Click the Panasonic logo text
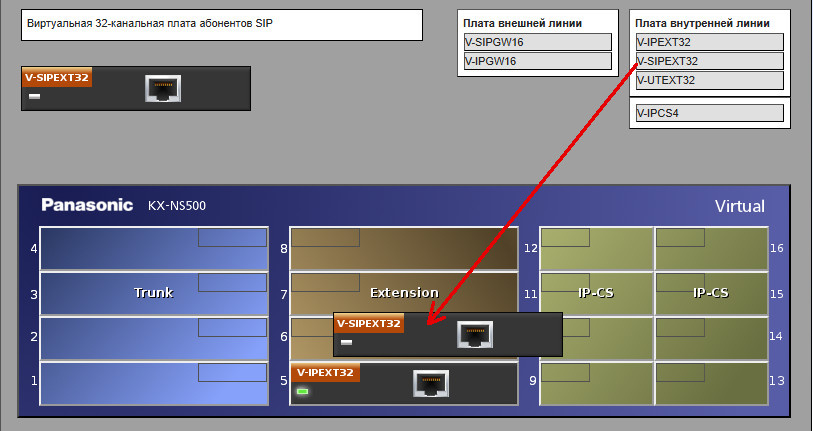The image size is (813, 431). point(87,205)
